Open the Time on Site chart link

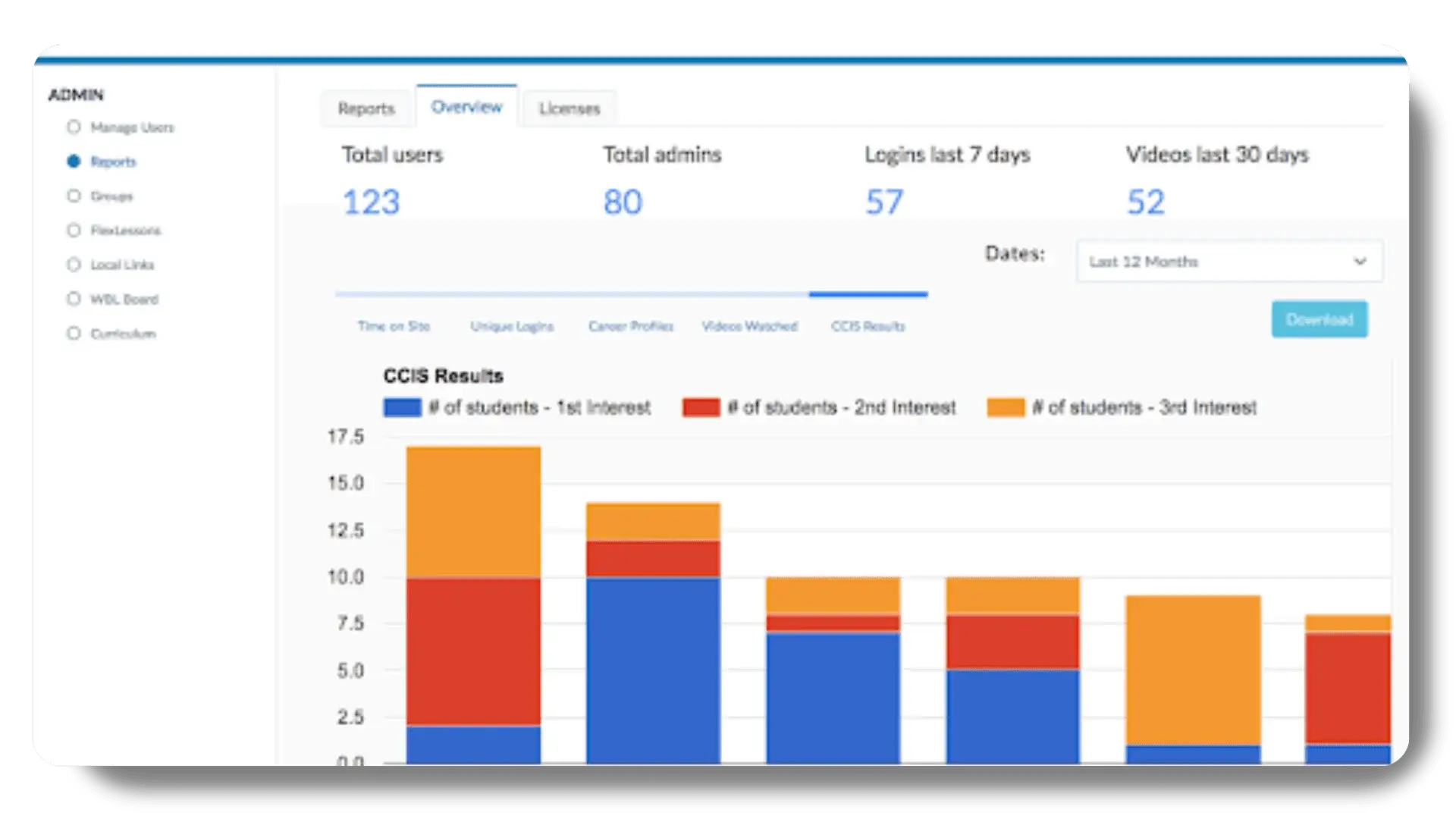coord(394,326)
